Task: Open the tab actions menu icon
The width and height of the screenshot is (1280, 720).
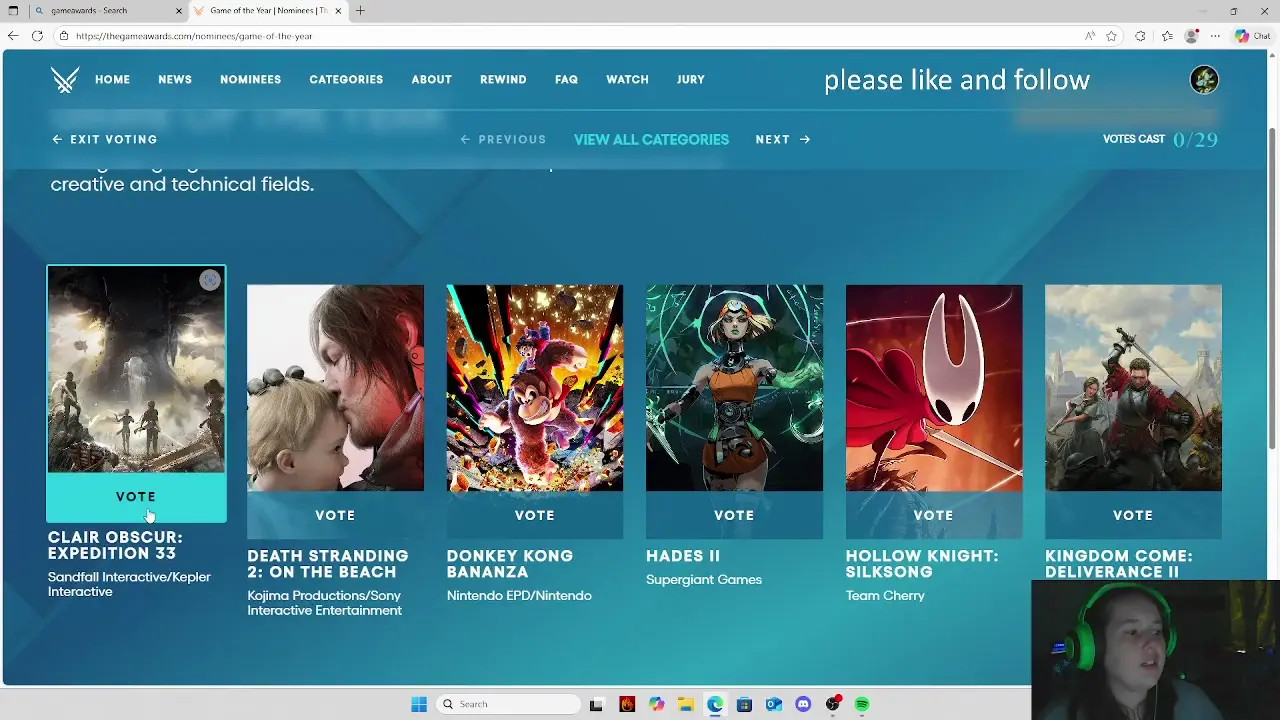Action: coord(13,11)
